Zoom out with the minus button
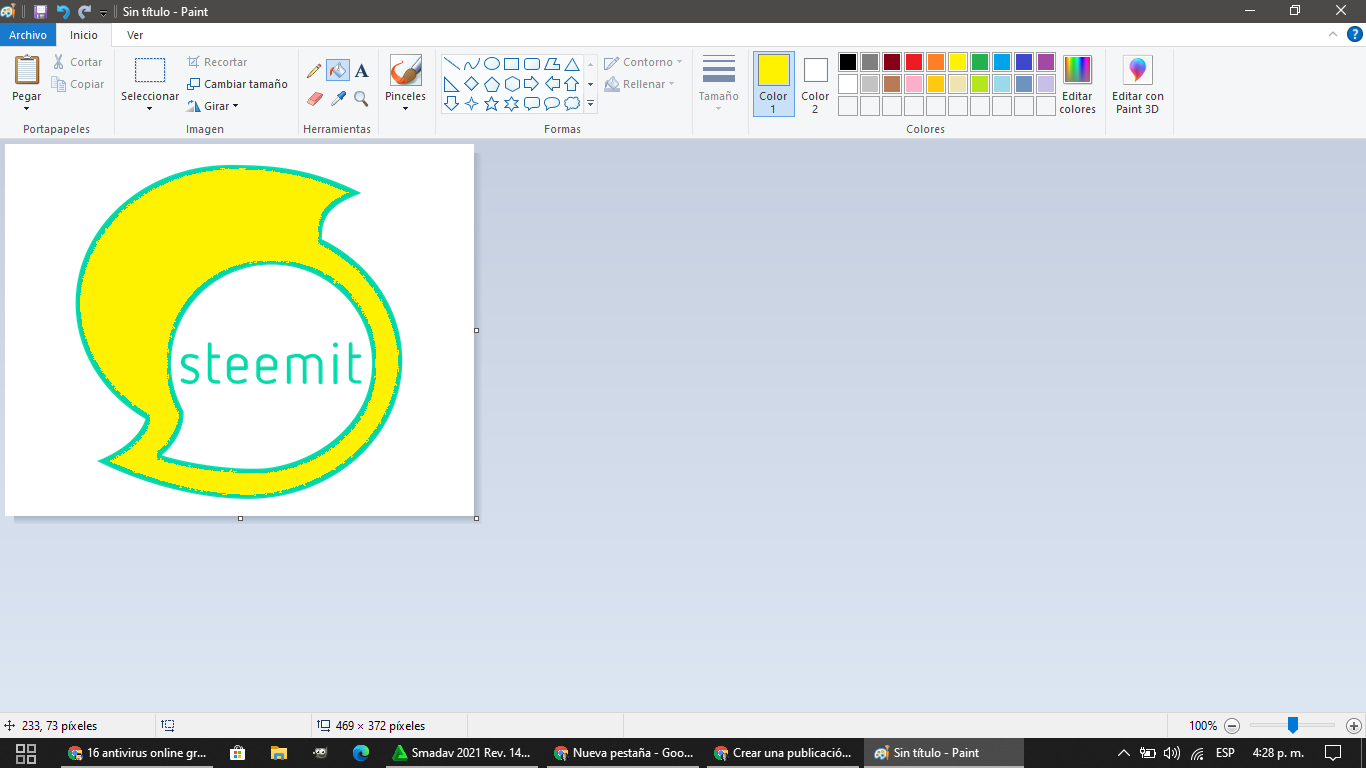Screen dimensions: 1366x768 pos(1232,726)
